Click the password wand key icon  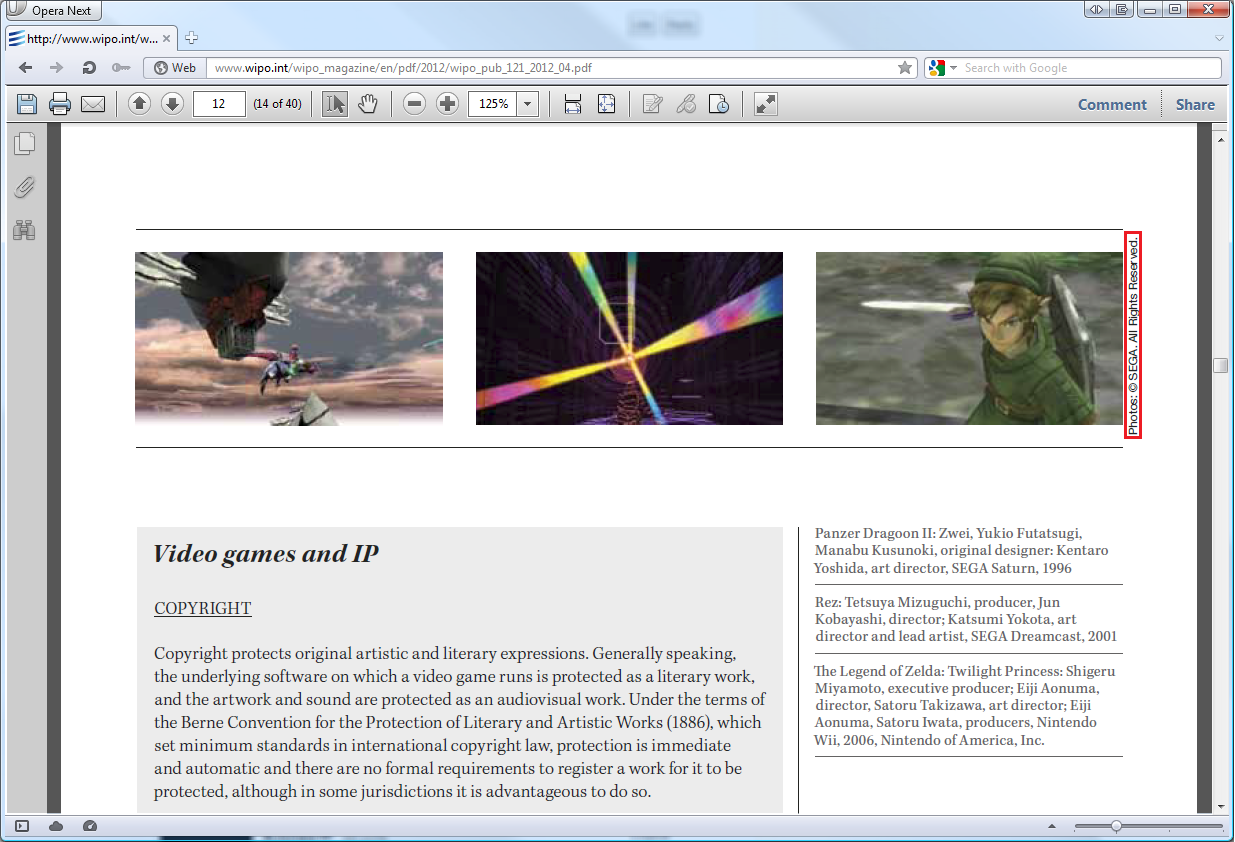point(121,68)
